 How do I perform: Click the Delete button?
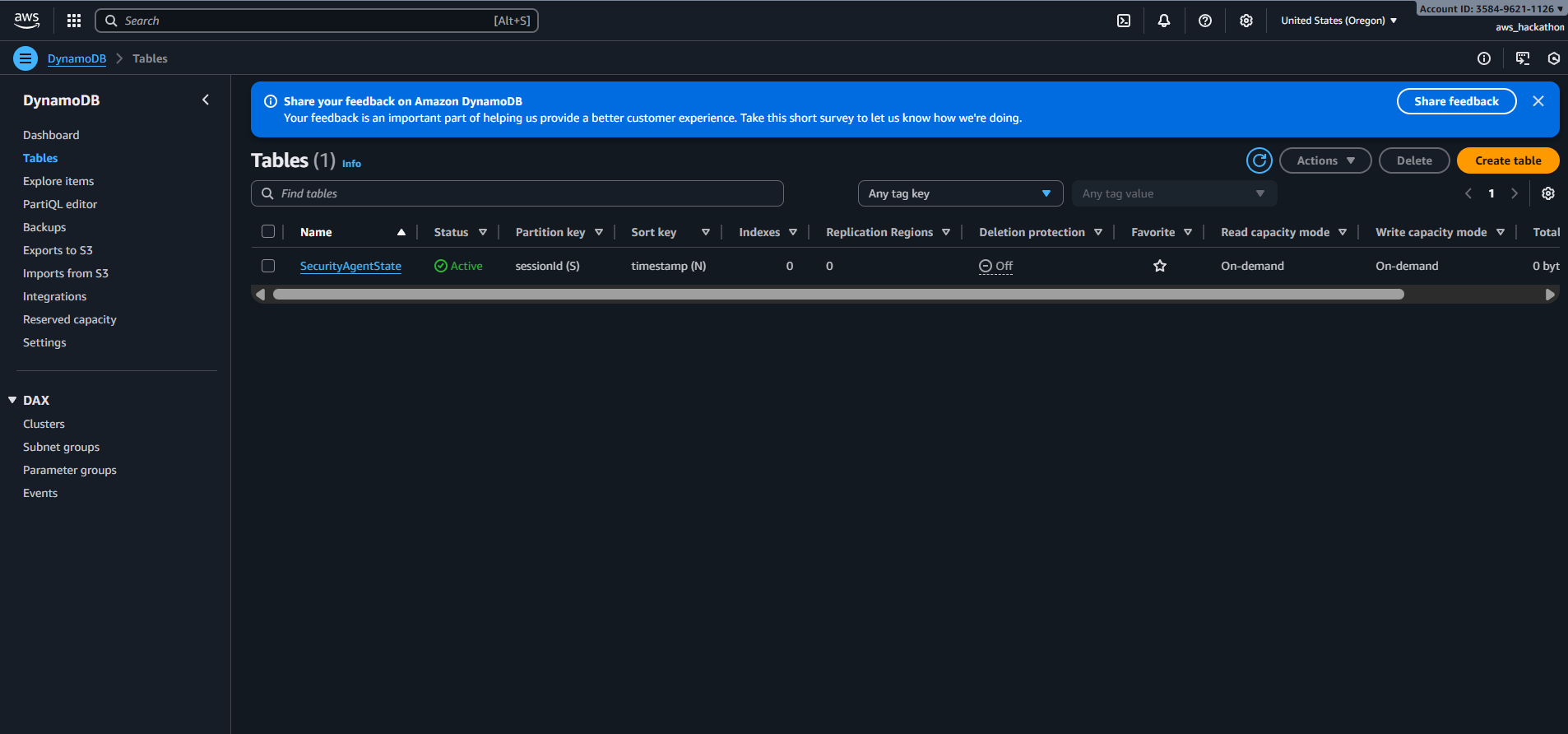(1414, 160)
